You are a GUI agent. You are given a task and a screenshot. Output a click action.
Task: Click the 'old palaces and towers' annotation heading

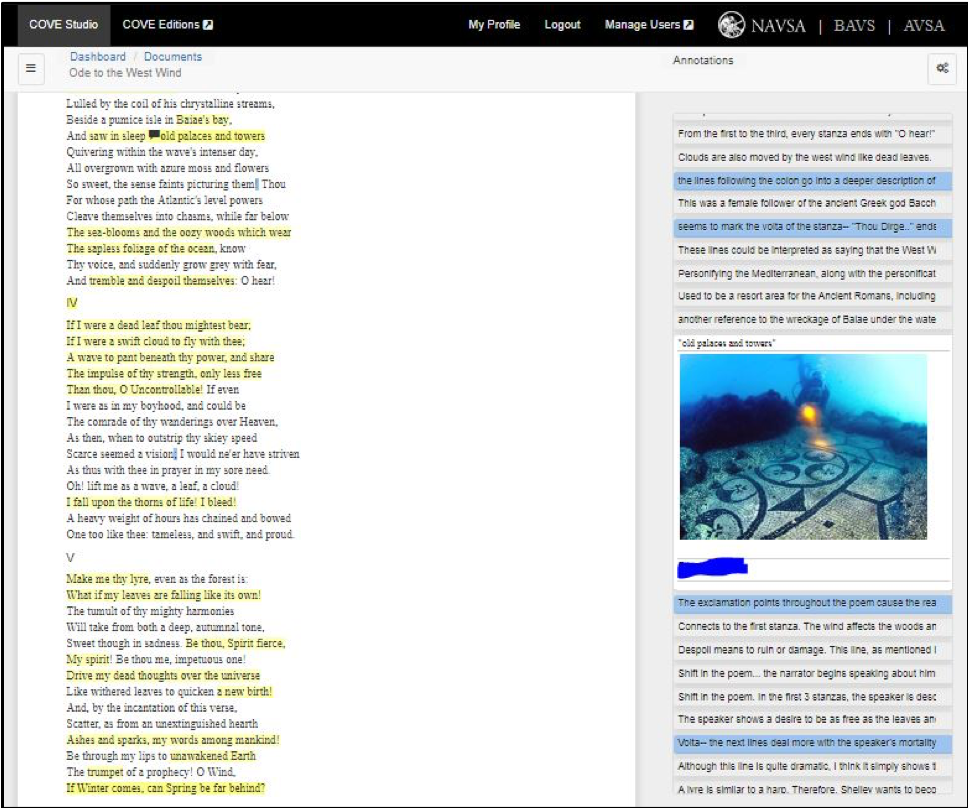click(x=727, y=343)
